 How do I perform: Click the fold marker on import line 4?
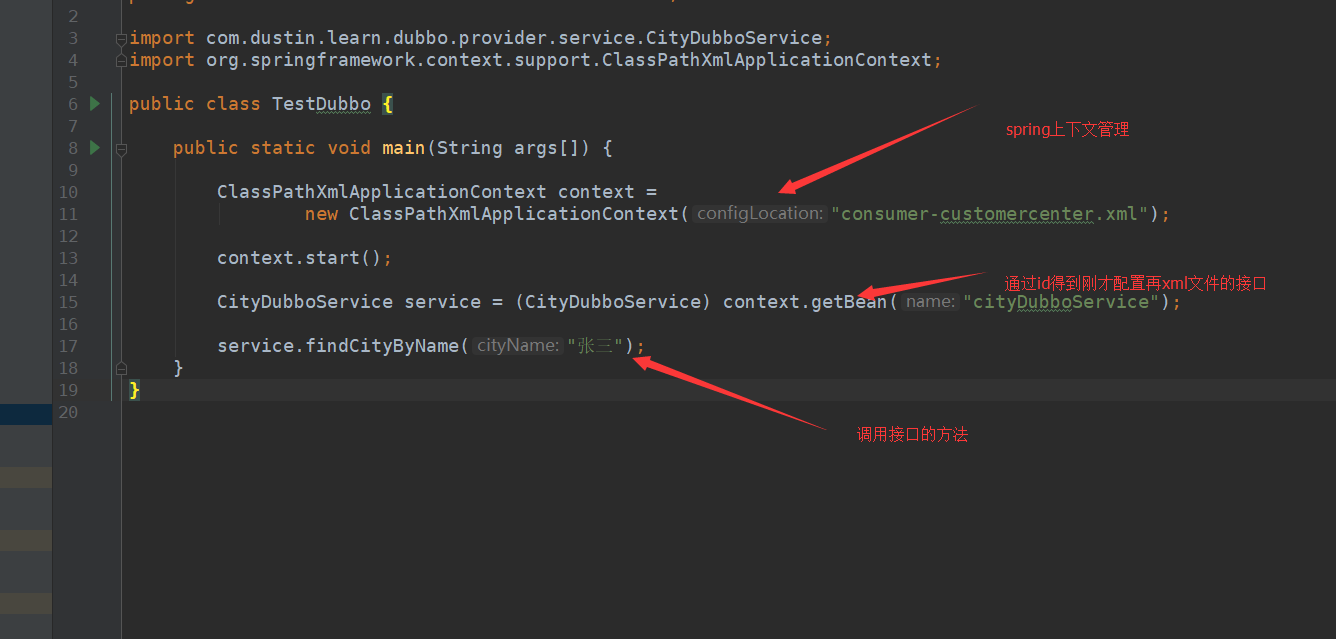click(x=121, y=60)
